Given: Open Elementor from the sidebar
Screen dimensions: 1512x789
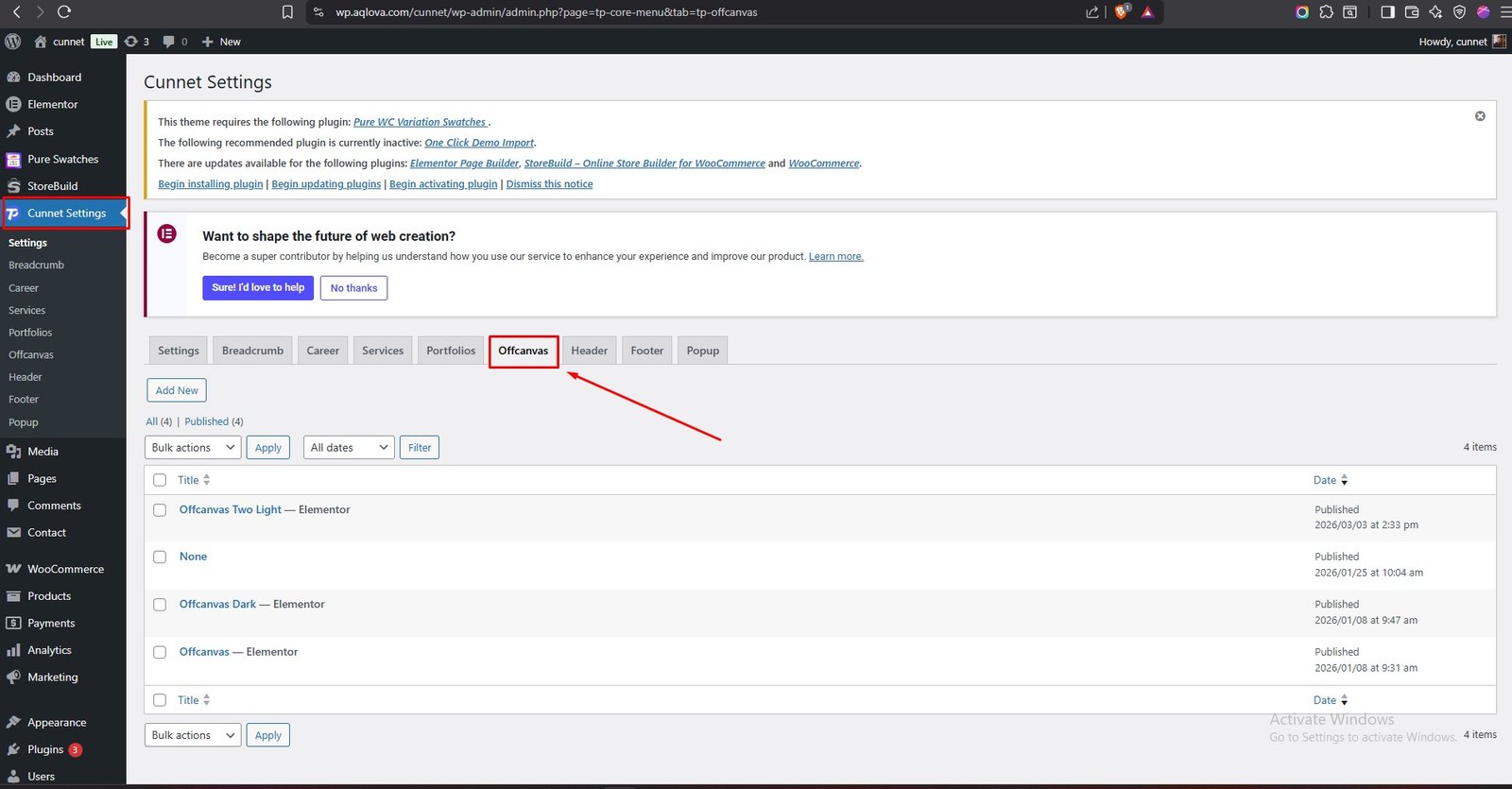Looking at the screenshot, I should pyautogui.click(x=53, y=104).
